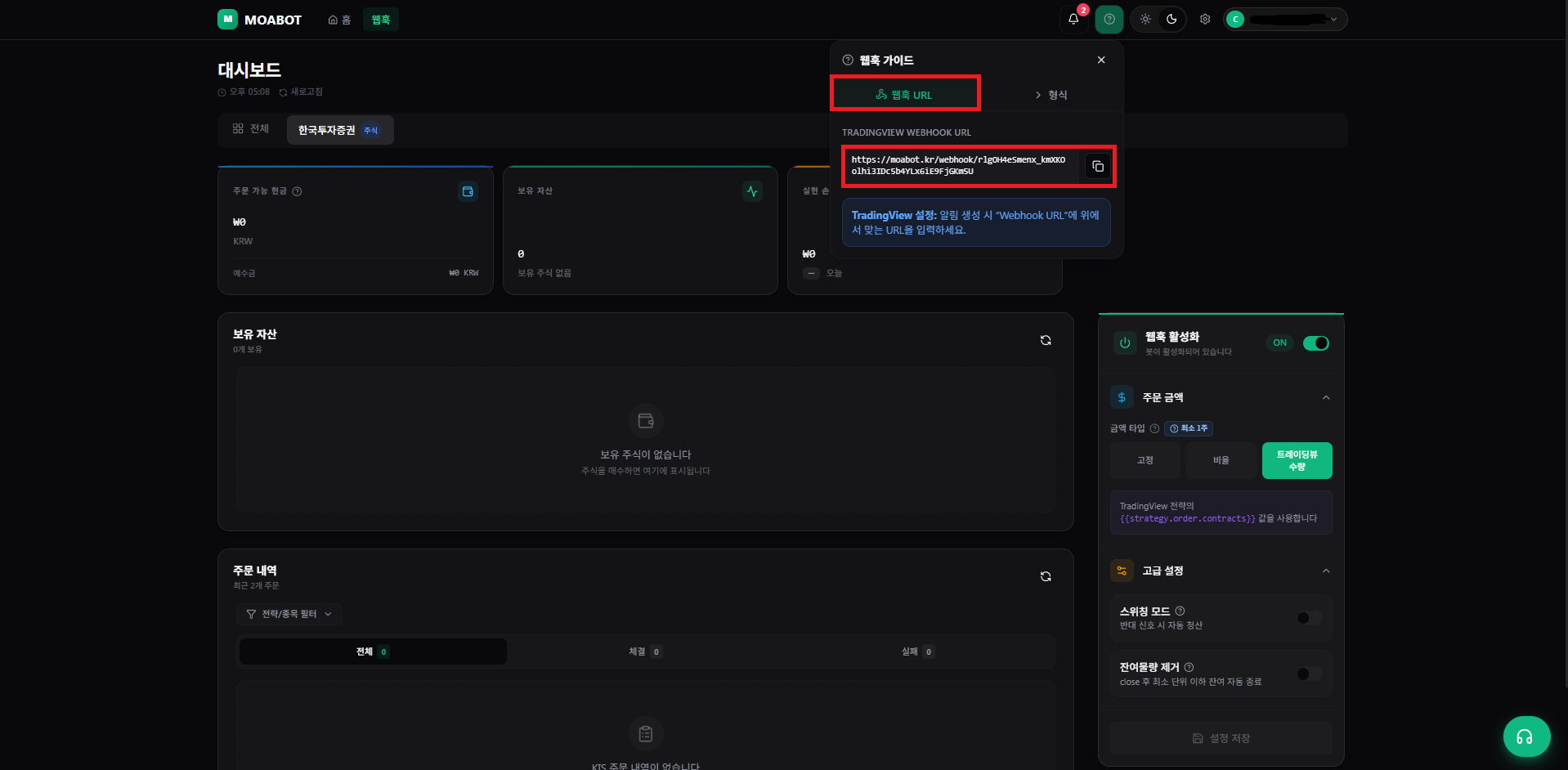Open settings gear icon in header

(x=1205, y=19)
